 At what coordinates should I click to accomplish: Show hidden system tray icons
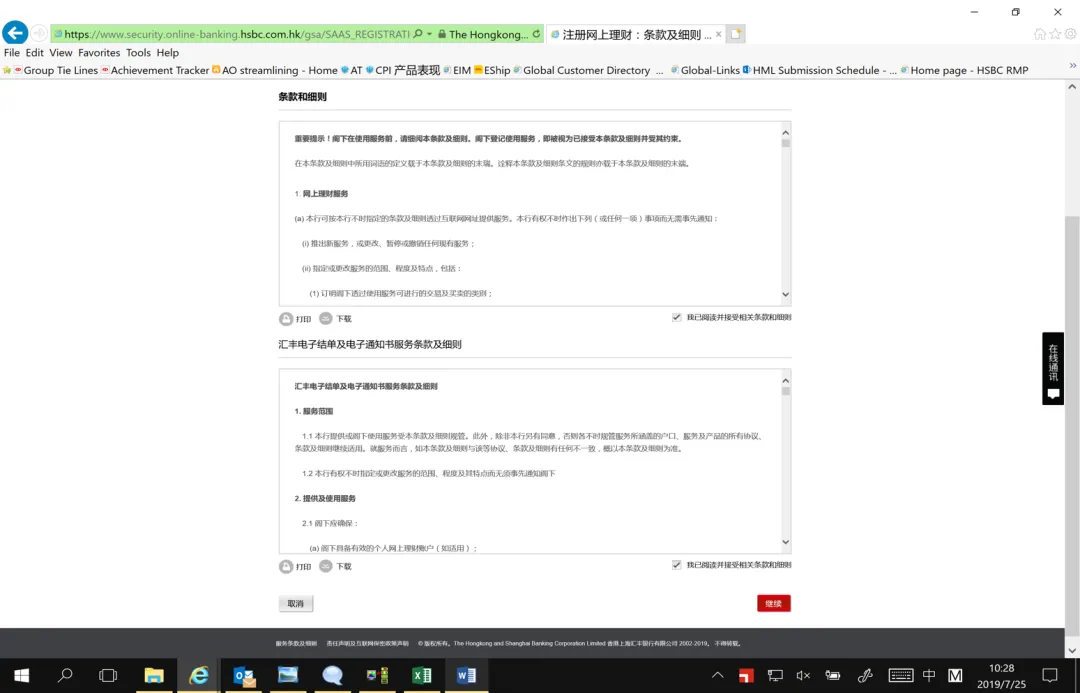tap(717, 676)
